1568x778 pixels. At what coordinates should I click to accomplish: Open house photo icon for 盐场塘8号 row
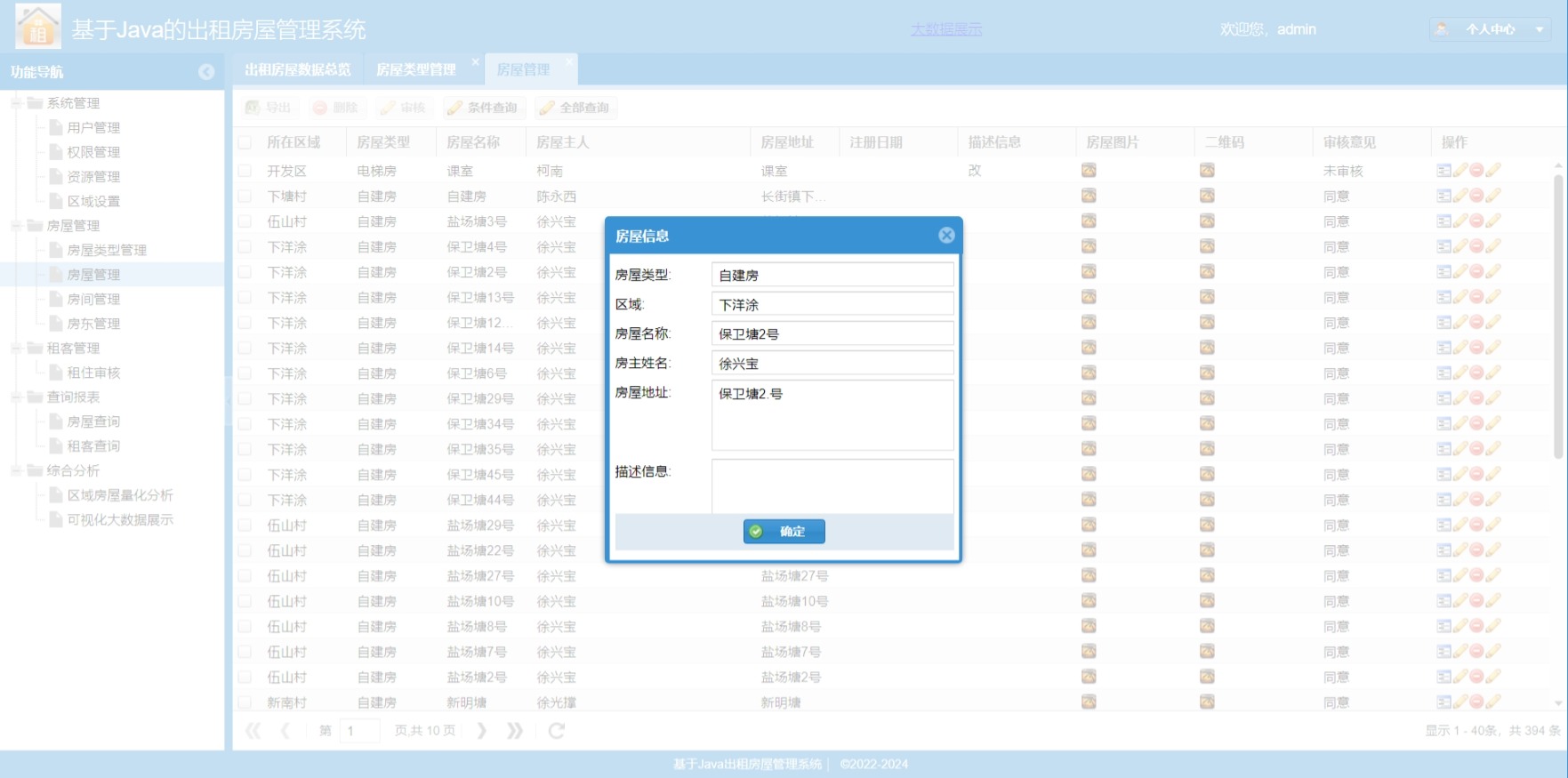coord(1089,627)
